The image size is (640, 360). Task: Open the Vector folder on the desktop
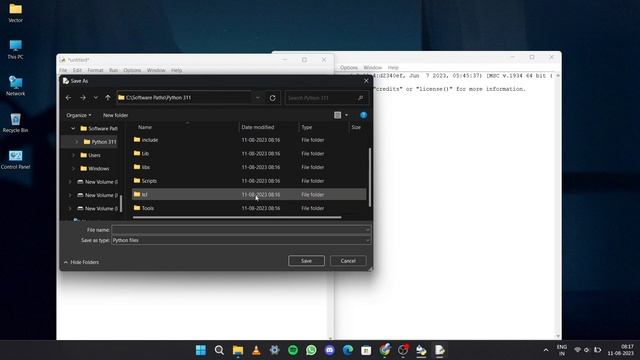pos(16,13)
